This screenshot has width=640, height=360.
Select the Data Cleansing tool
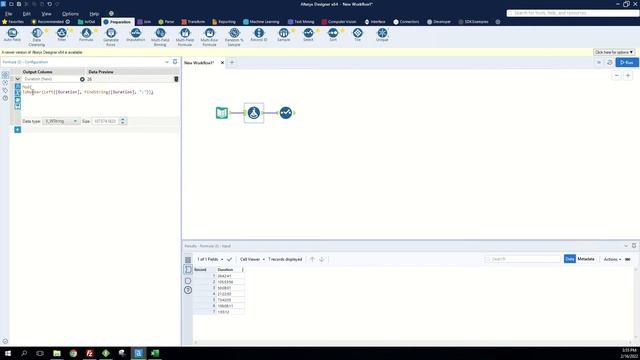37,37
